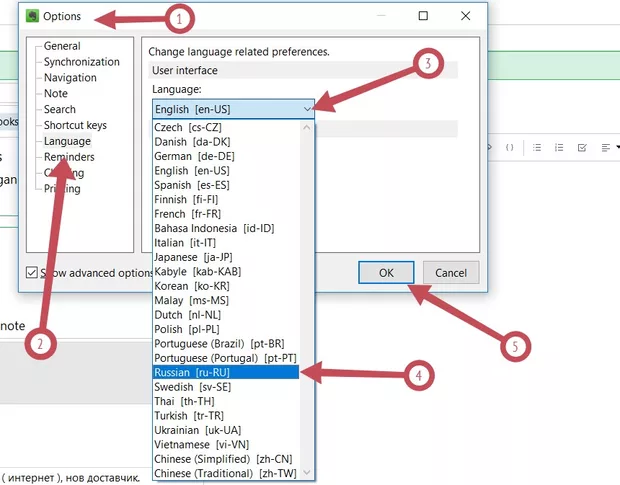The height and width of the screenshot is (485, 620).
Task: Choose Swedish [sv-SE] from language list
Action: (226, 387)
